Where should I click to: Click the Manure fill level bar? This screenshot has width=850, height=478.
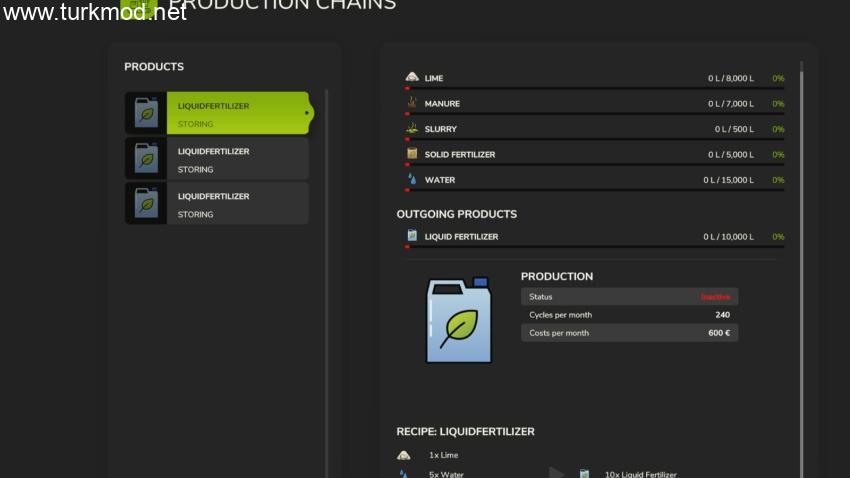click(x=594, y=114)
